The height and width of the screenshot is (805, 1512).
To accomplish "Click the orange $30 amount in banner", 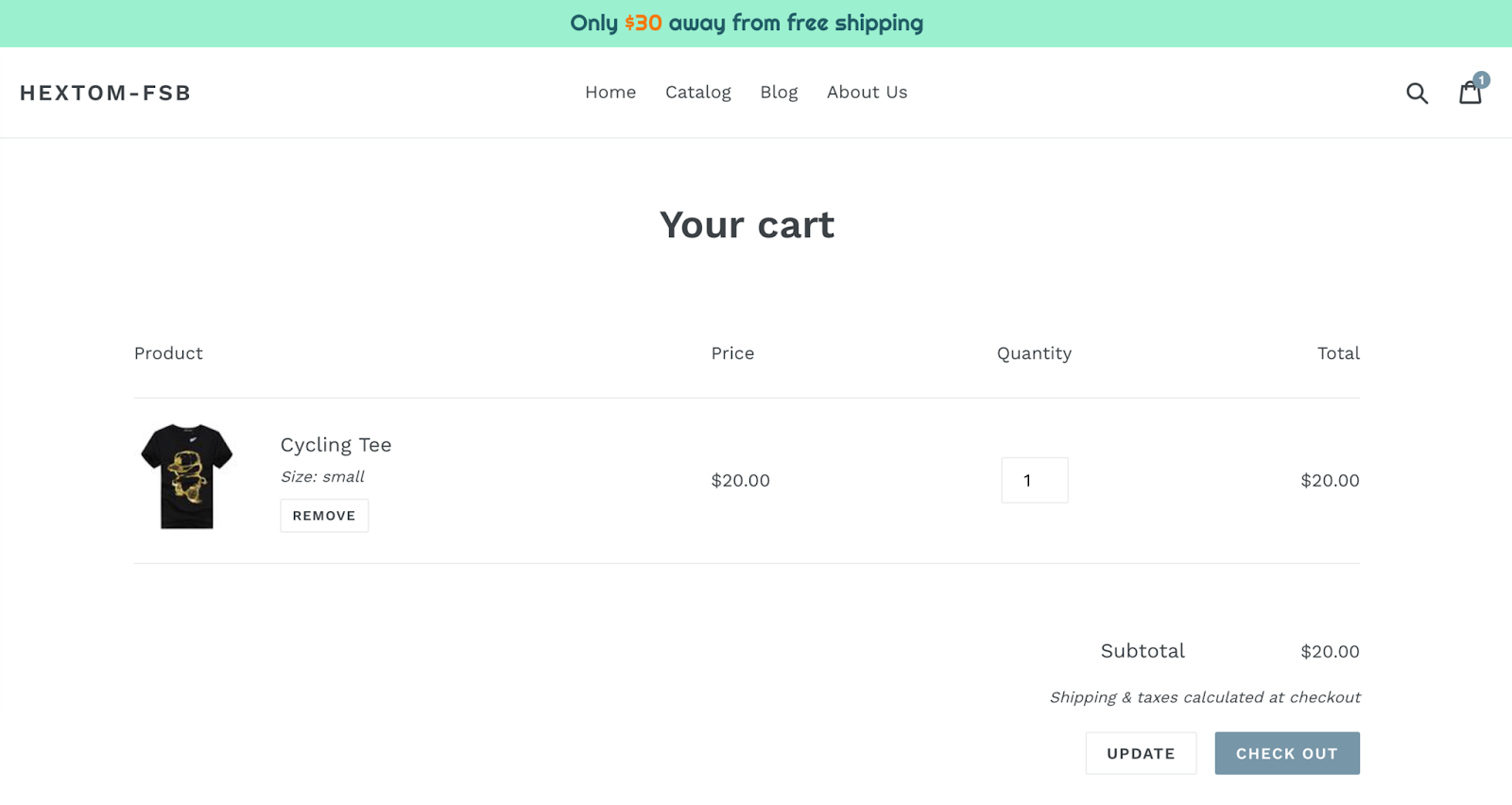I will [x=643, y=24].
